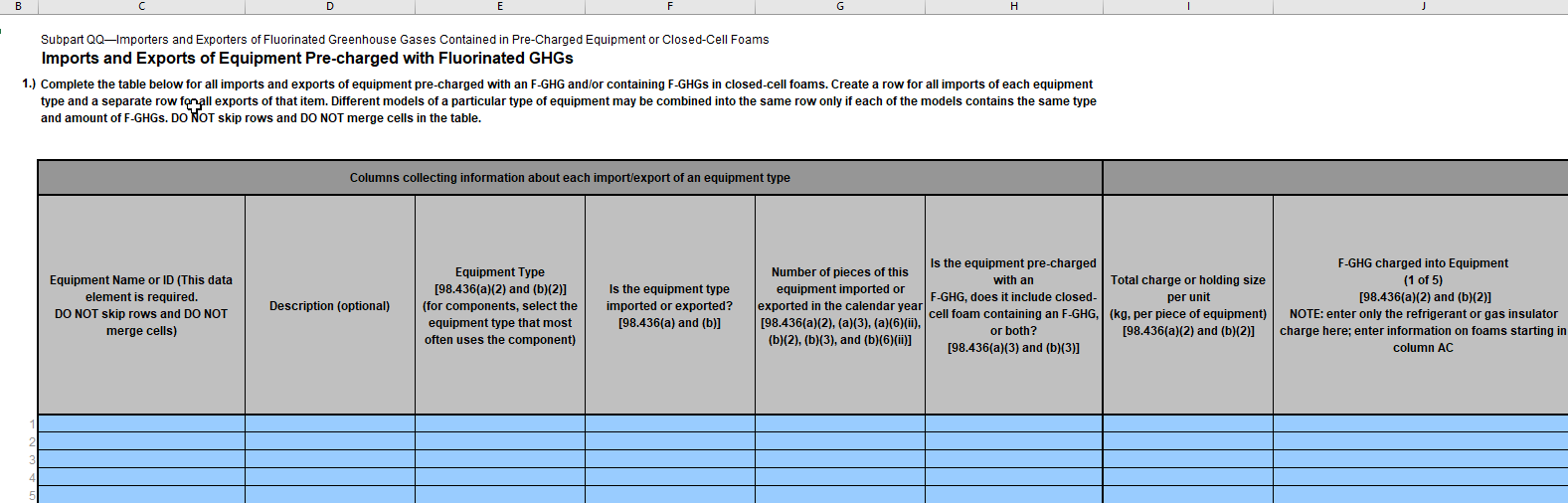Select column D header
Viewport: 1568px width, 503px height.
(x=330, y=6)
